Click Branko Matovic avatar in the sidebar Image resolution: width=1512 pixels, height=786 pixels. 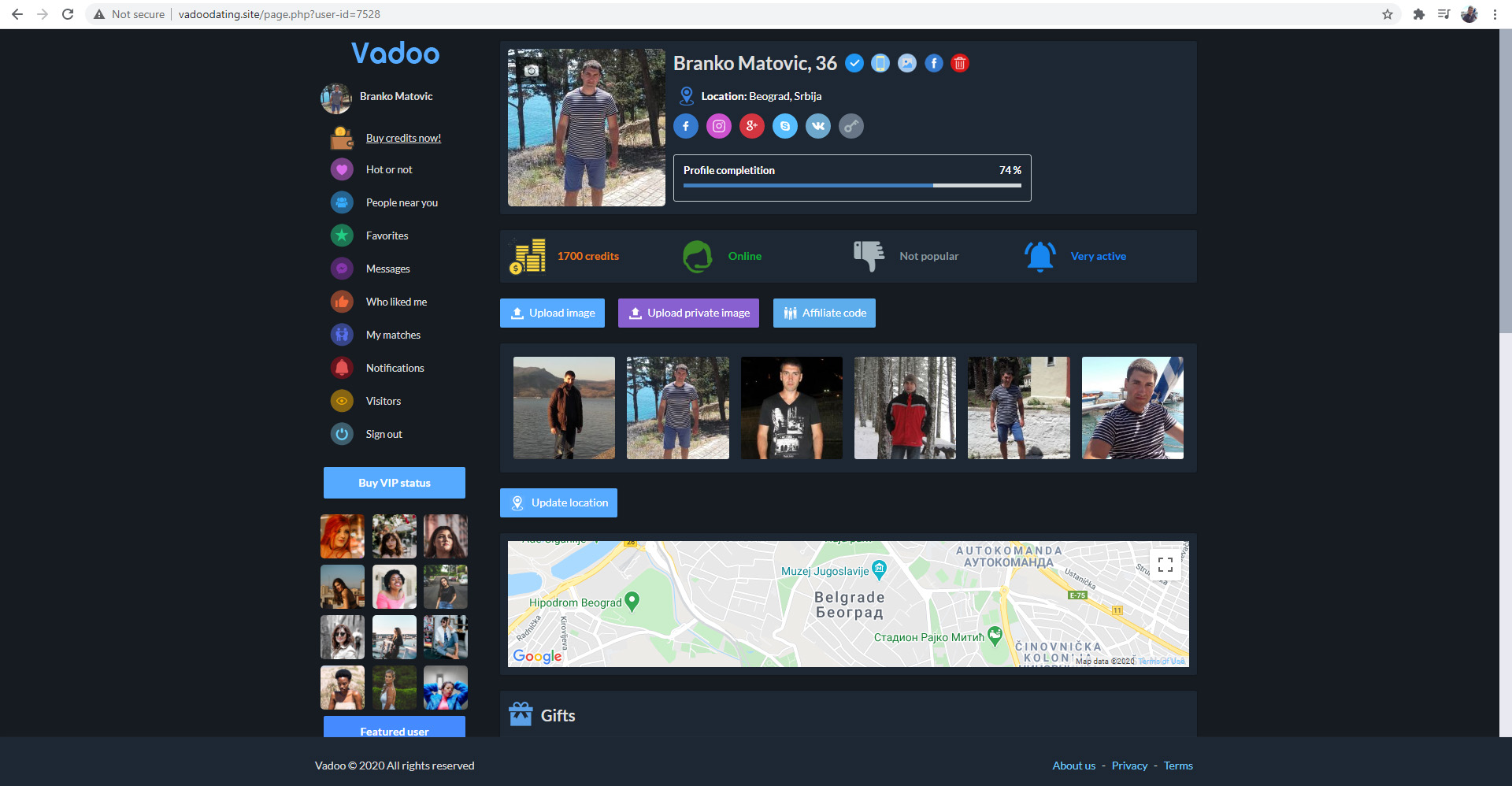coord(336,98)
